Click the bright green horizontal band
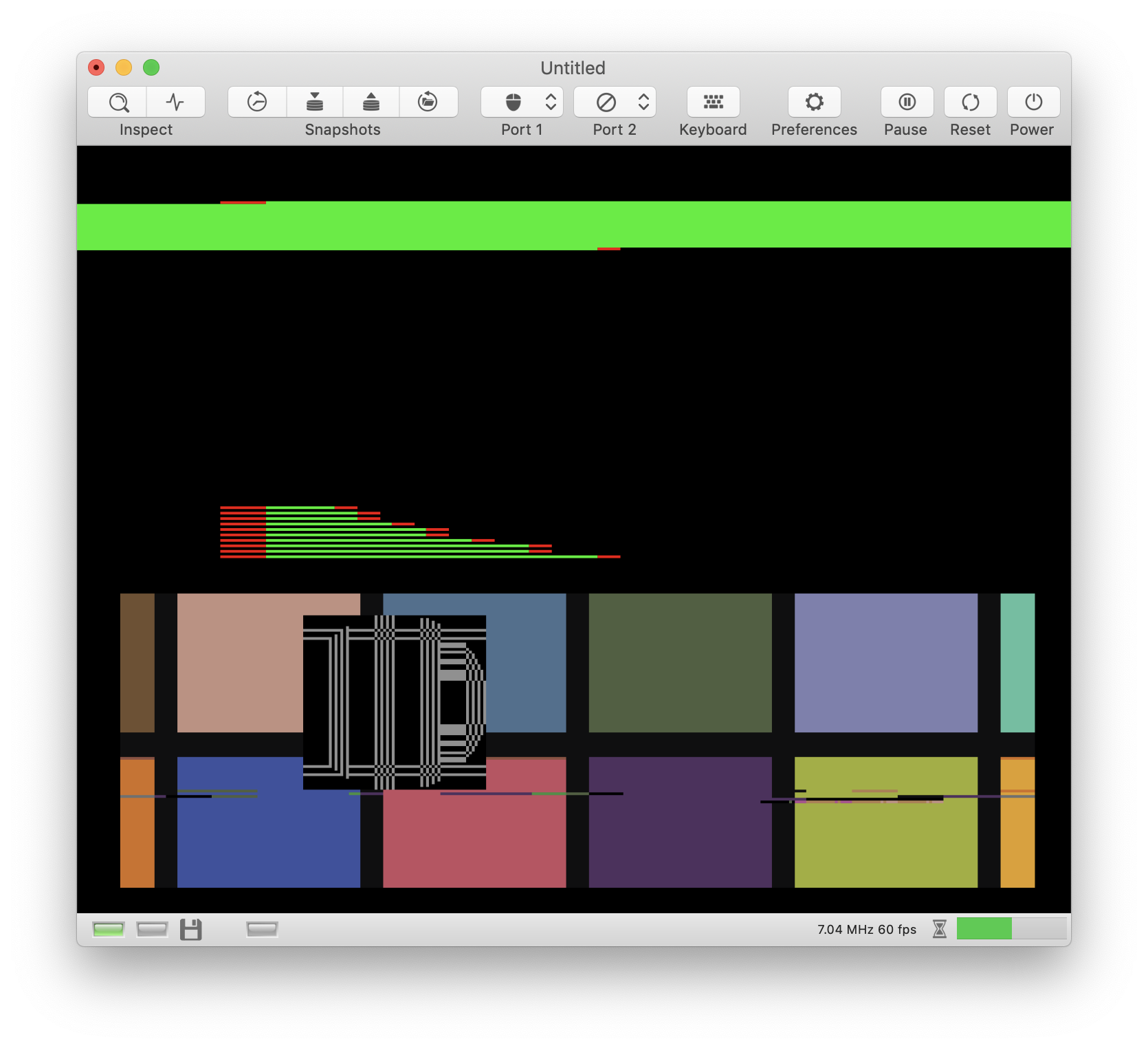1148x1048 pixels. point(574,226)
